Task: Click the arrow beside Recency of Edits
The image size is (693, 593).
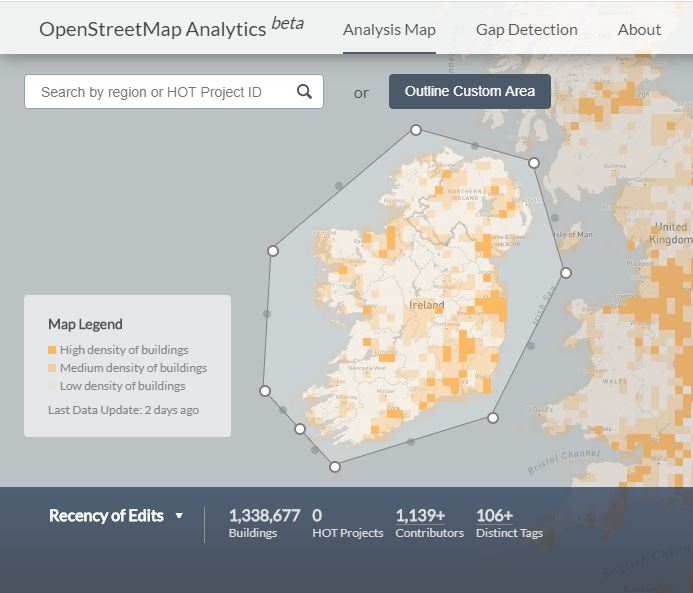Action: point(179,516)
